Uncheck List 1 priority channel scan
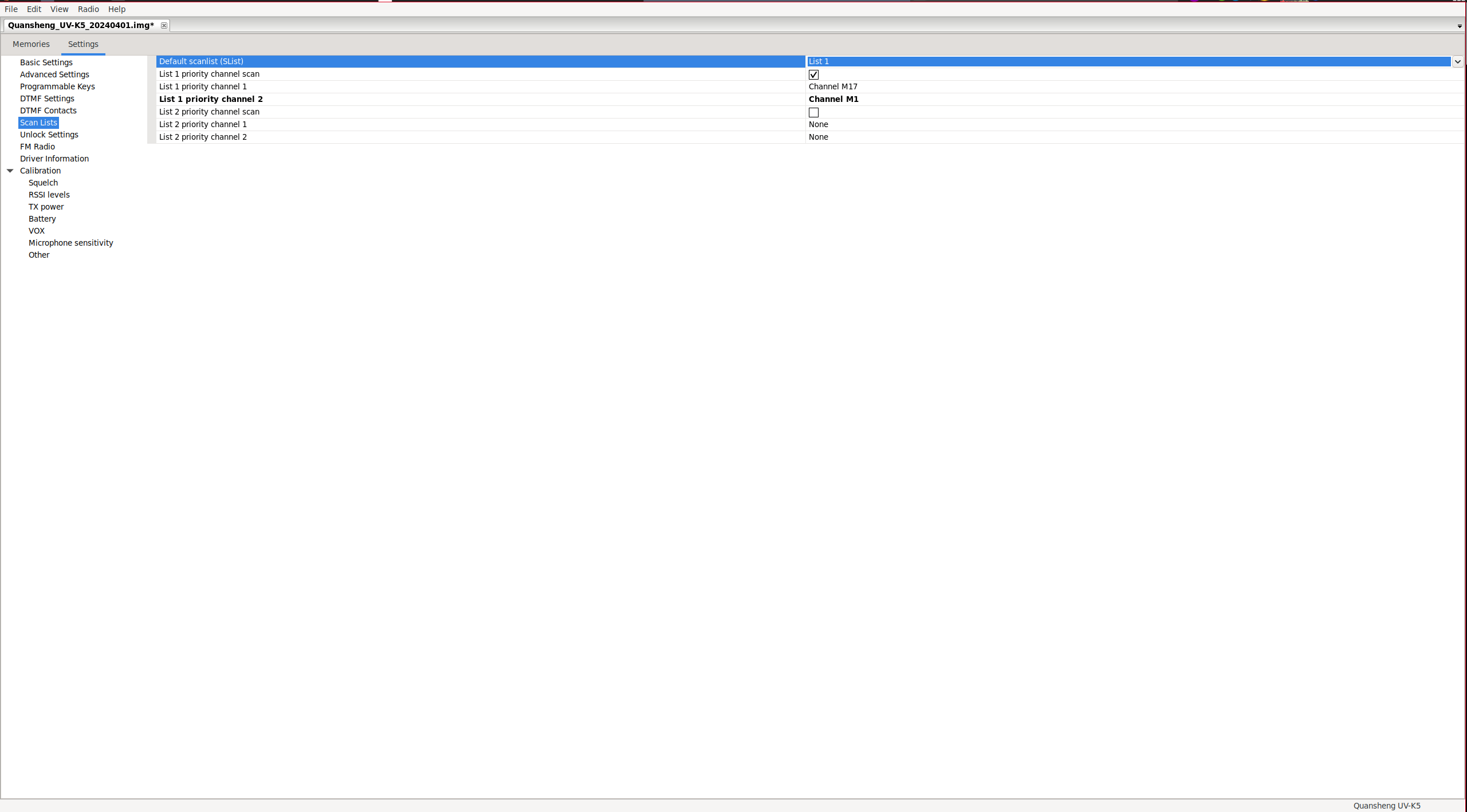1467x812 pixels. [x=813, y=74]
